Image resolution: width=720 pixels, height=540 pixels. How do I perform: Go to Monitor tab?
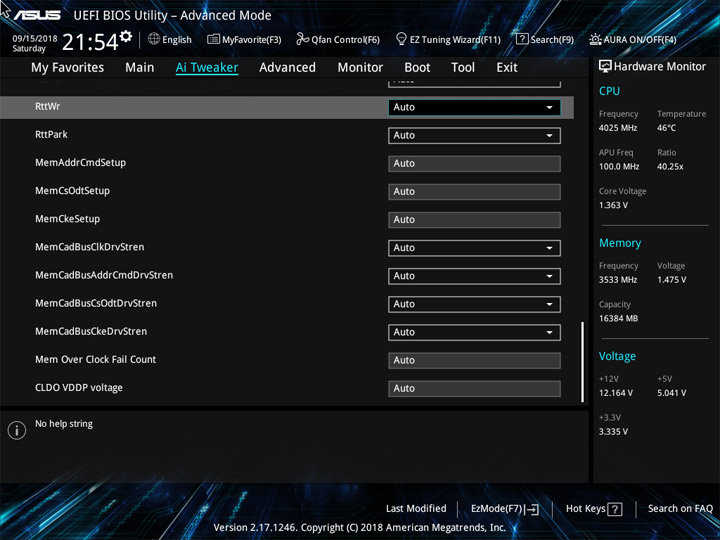tap(360, 68)
